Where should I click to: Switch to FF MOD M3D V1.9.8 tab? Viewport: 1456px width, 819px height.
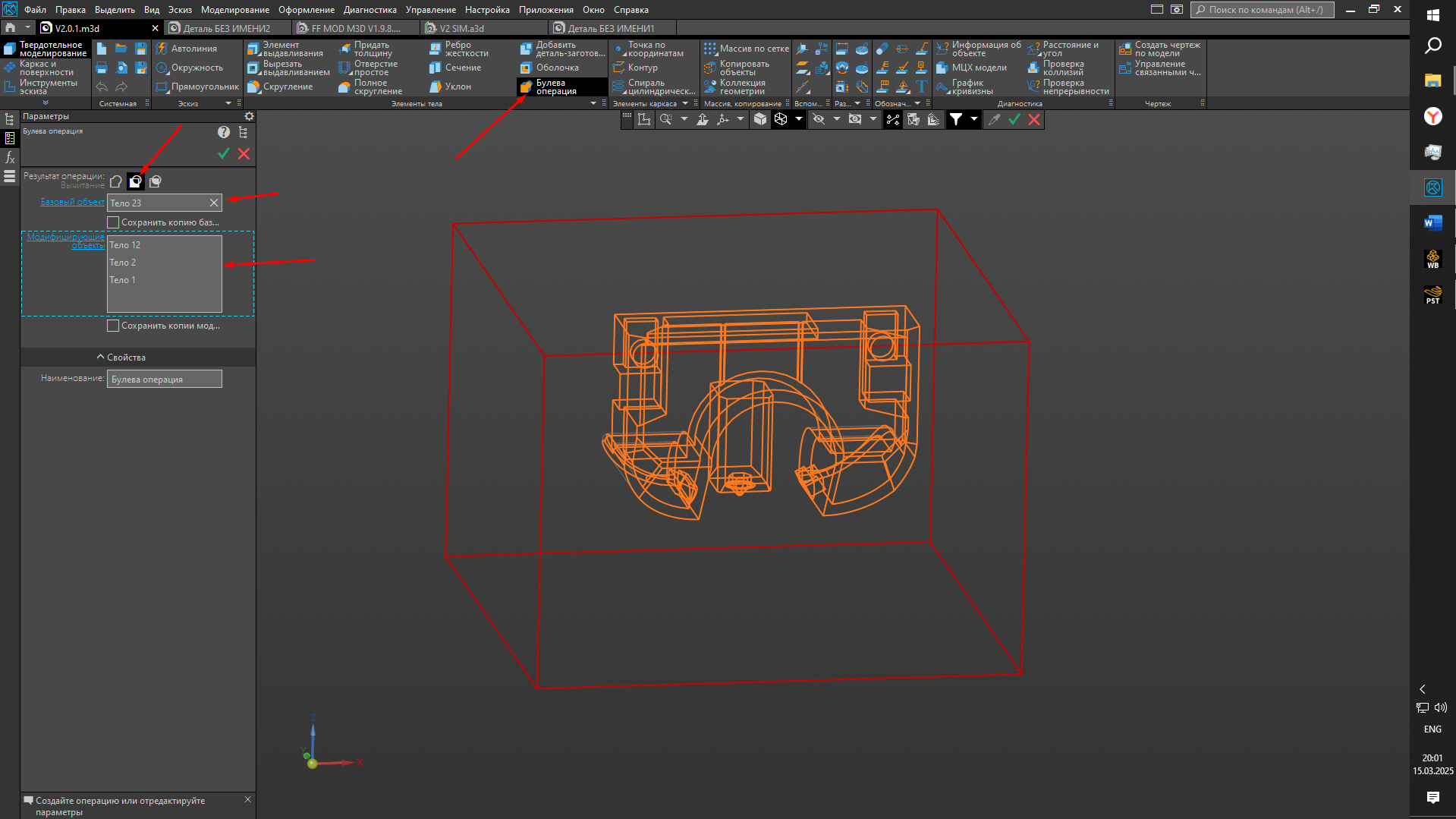tap(356, 28)
